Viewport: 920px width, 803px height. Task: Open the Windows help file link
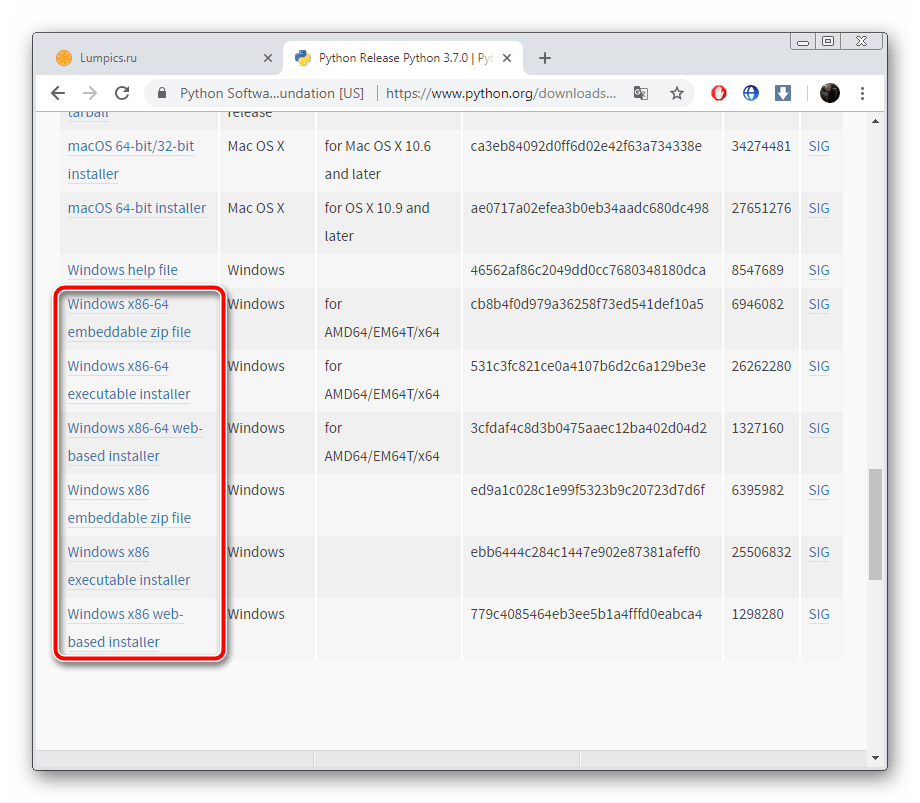point(123,270)
